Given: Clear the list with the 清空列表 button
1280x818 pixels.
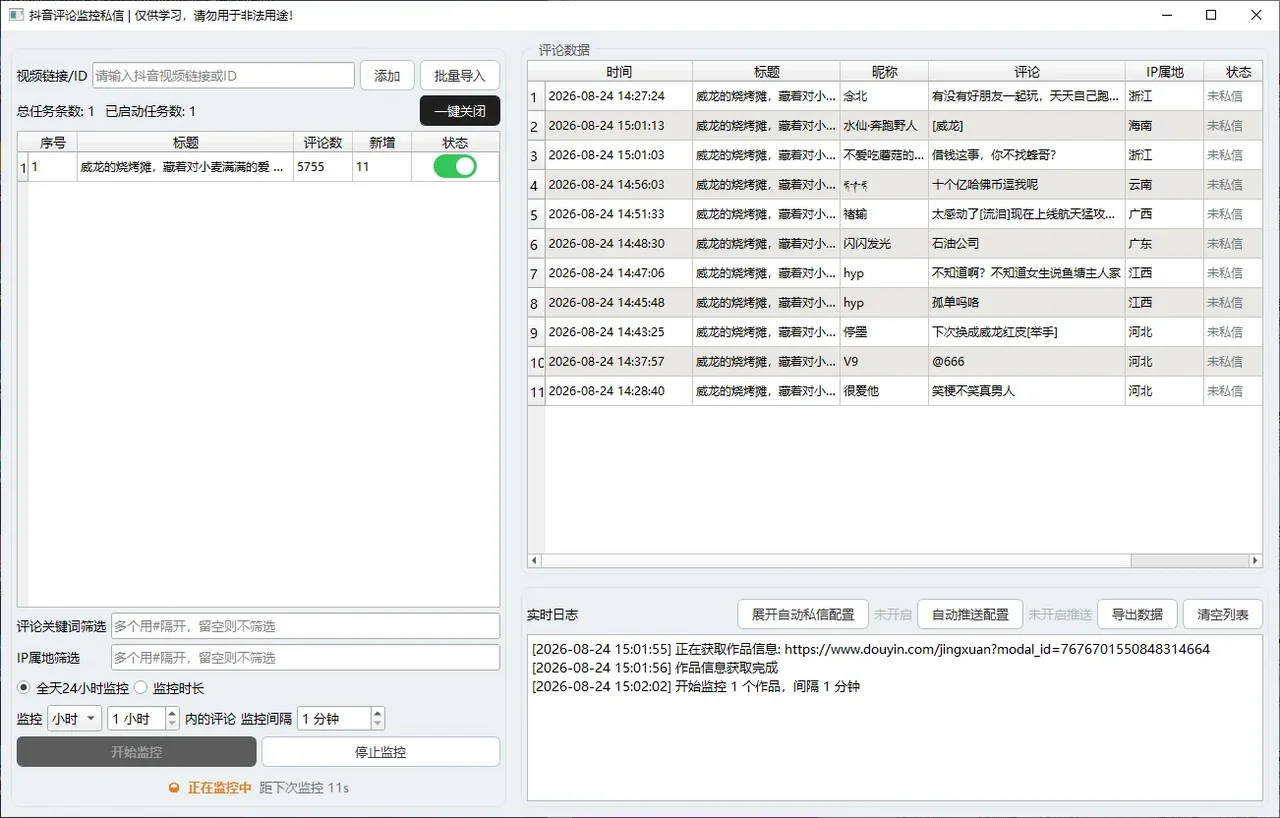Looking at the screenshot, I should click(1223, 614).
